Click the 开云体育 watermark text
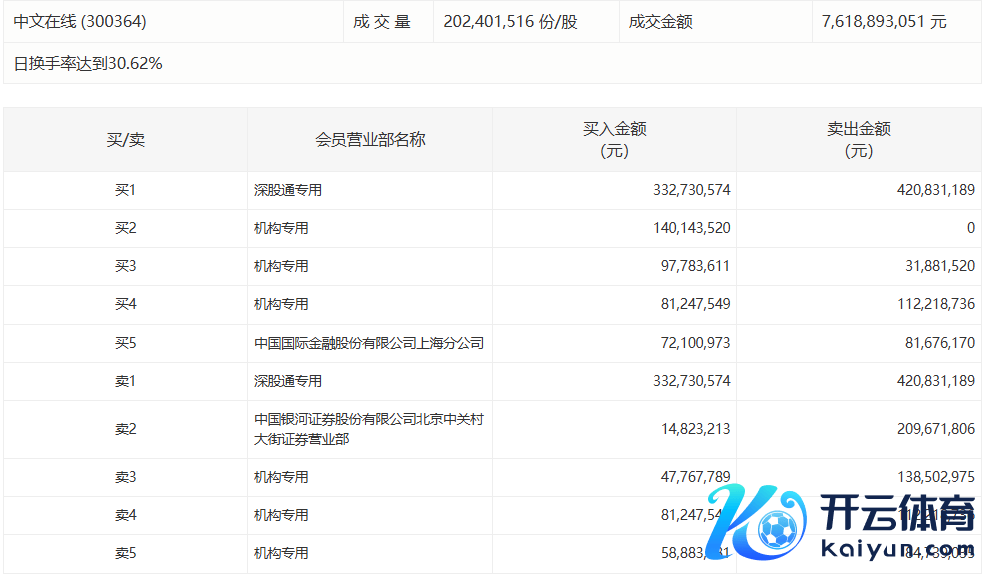This screenshot has height=582, width=990. point(897,516)
